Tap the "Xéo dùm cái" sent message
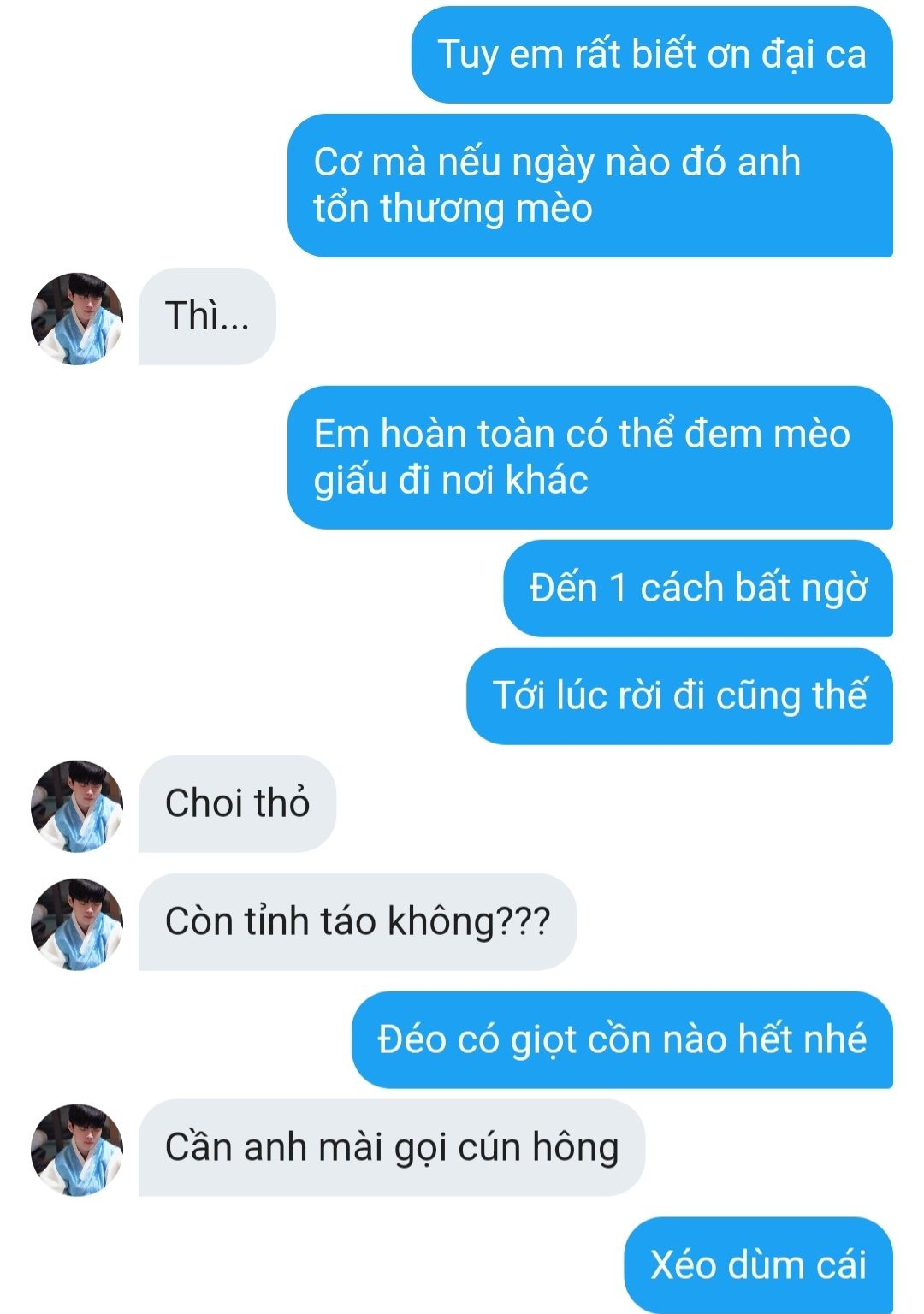The width and height of the screenshot is (924, 1314). (758, 1266)
